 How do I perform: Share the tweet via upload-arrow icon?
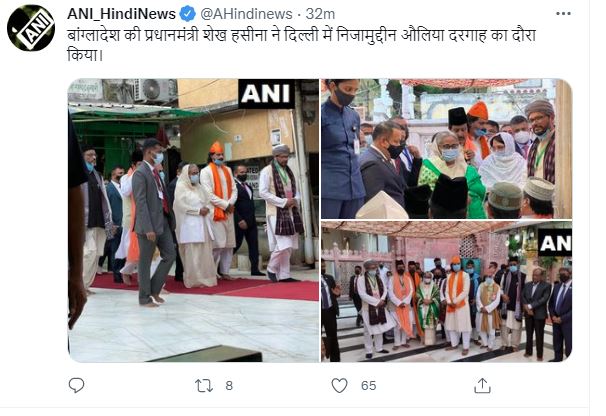[482, 385]
